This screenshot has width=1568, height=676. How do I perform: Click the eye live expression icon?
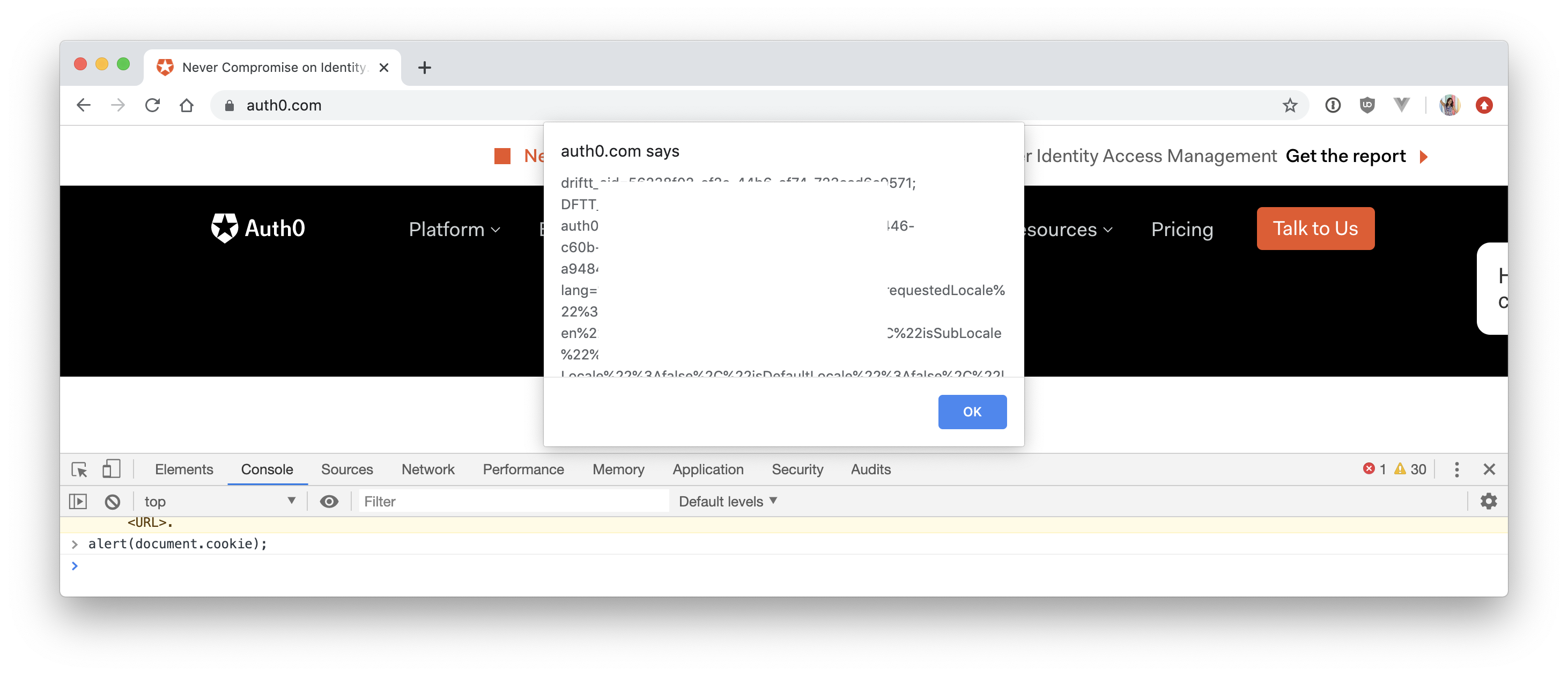pyautogui.click(x=329, y=501)
